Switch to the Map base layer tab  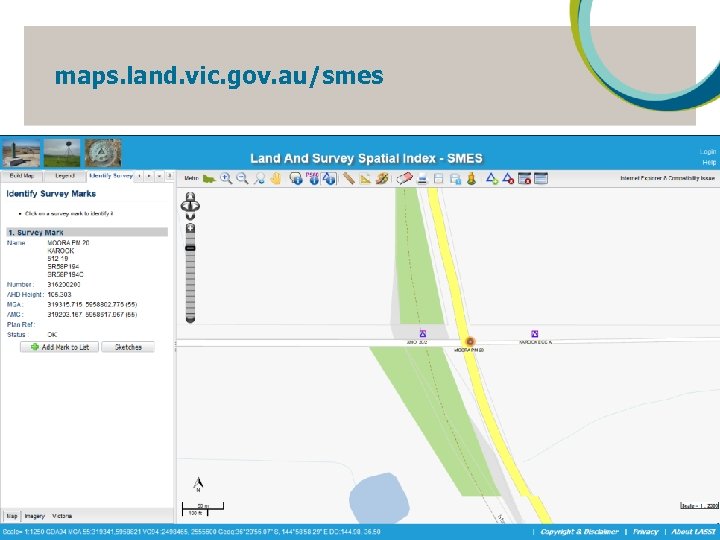12,516
